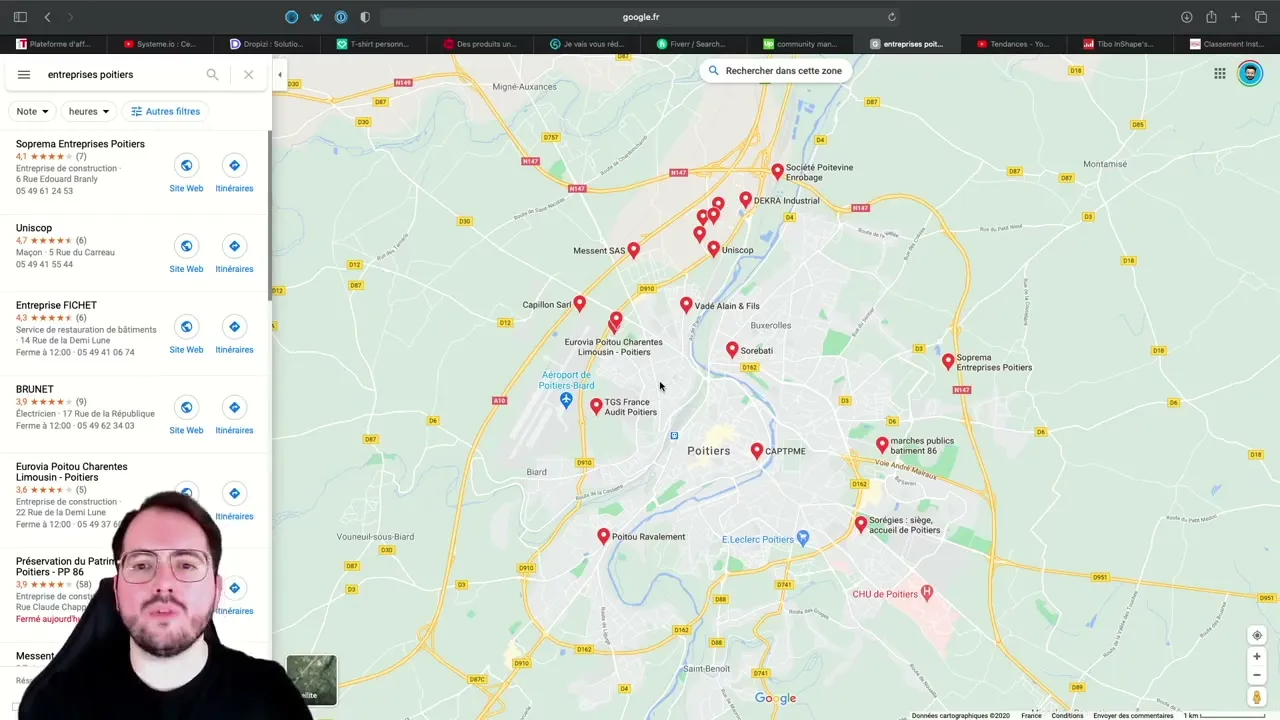This screenshot has height=720, width=1280.
Task: Zoom out on the map
Action: pos(1257,675)
